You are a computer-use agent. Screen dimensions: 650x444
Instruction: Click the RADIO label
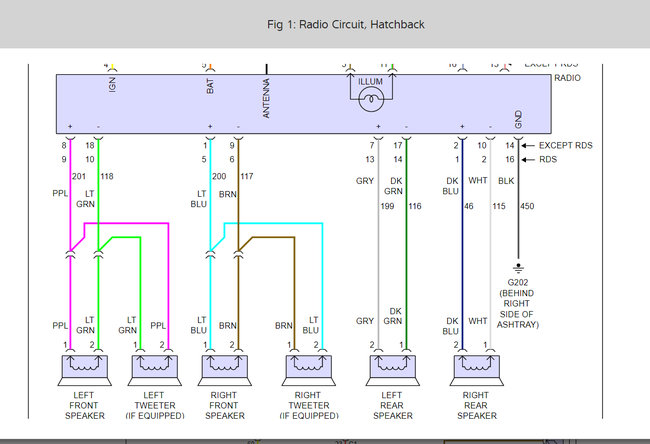click(568, 78)
